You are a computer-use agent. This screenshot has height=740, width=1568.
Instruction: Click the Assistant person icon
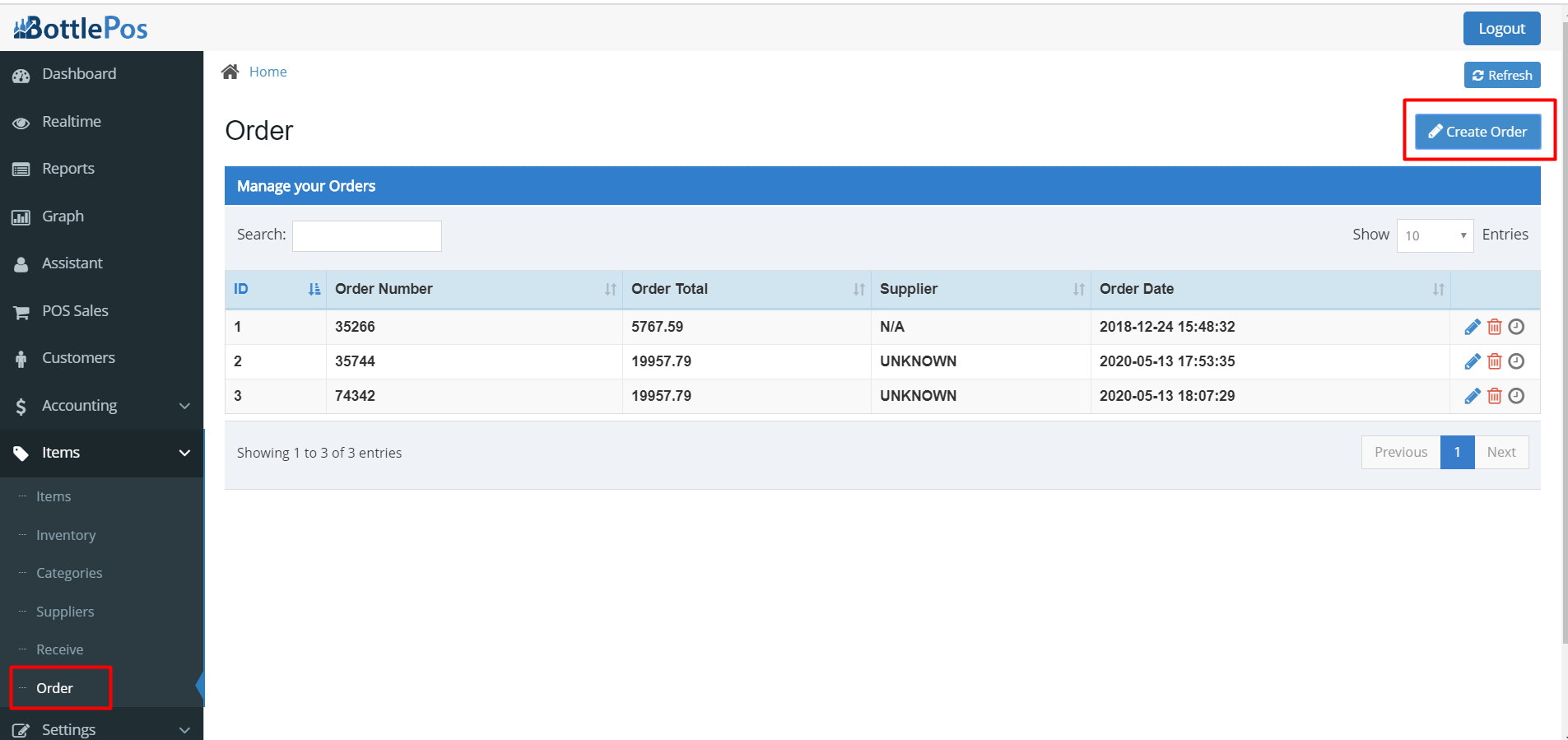tap(21, 264)
